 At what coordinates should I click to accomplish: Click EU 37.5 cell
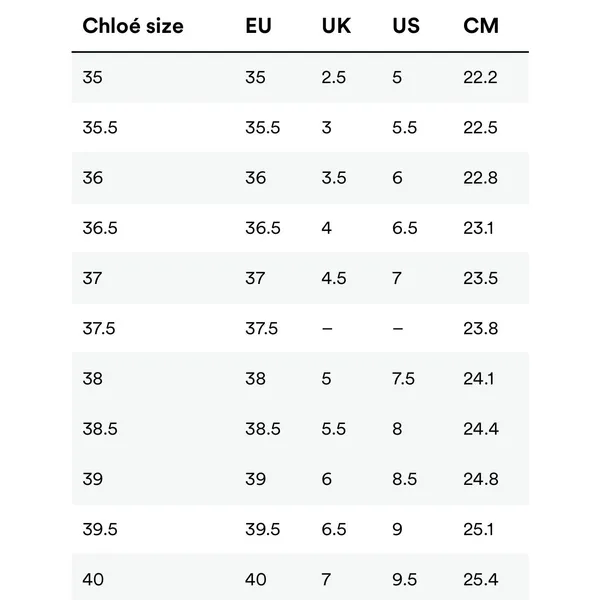[261, 328]
